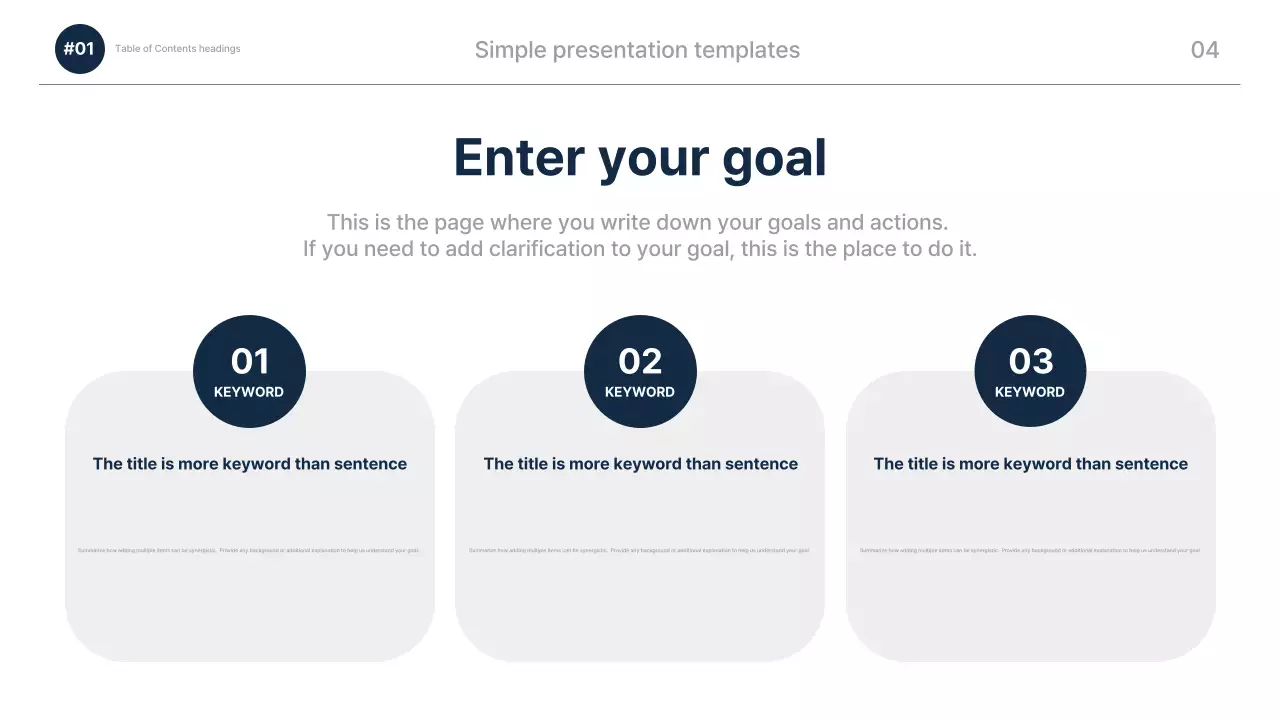Click the Table of Contents headings text
The image size is (1280, 720).
pyautogui.click(x=178, y=49)
